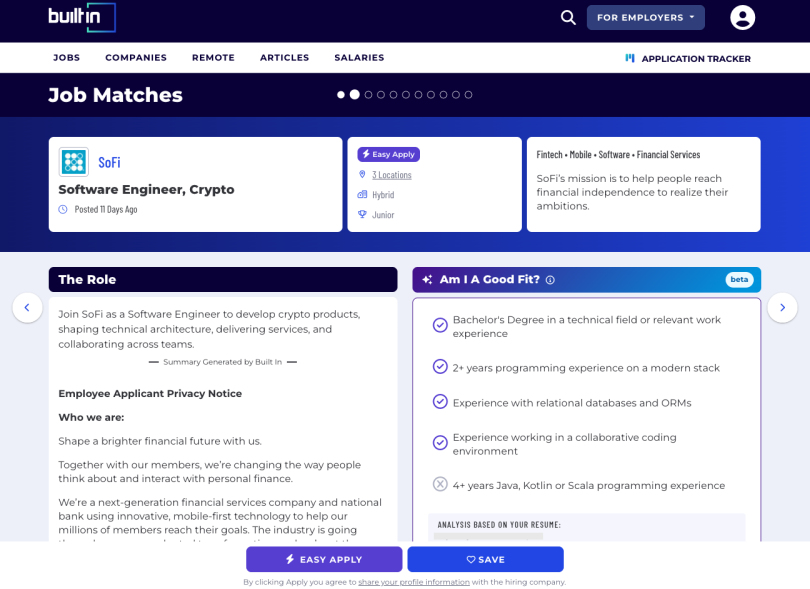Select the first job match pagination dot
This screenshot has width=810, height=589.
(341, 95)
